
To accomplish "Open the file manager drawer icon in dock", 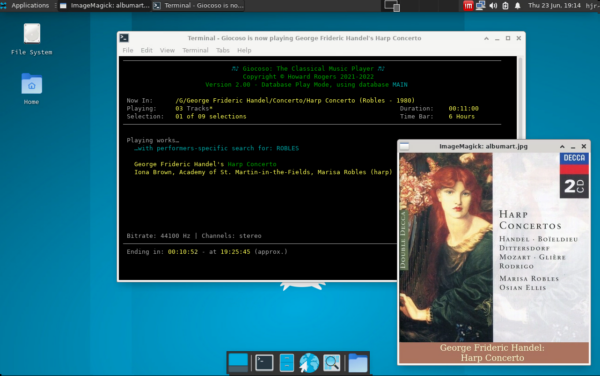I will tap(287, 363).
